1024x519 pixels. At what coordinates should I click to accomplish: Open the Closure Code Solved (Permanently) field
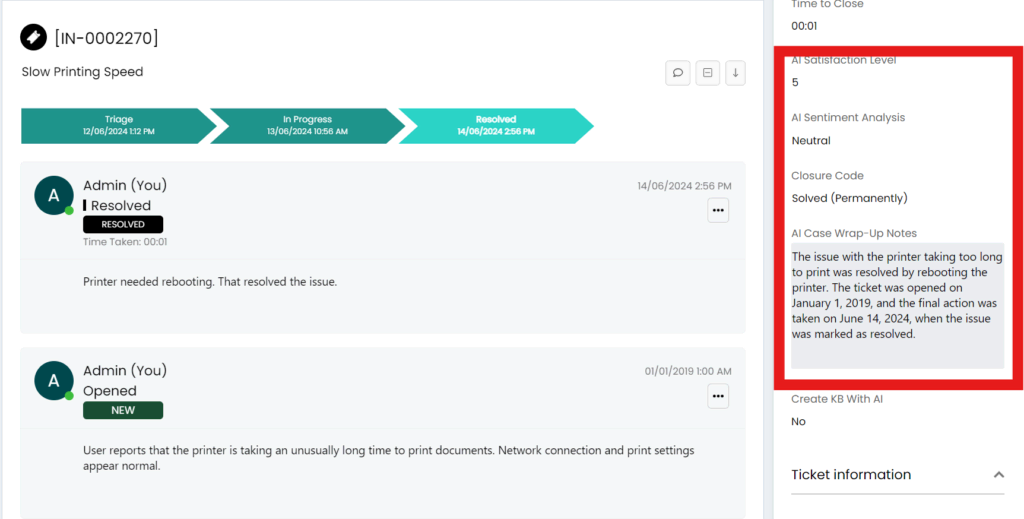click(x=849, y=198)
